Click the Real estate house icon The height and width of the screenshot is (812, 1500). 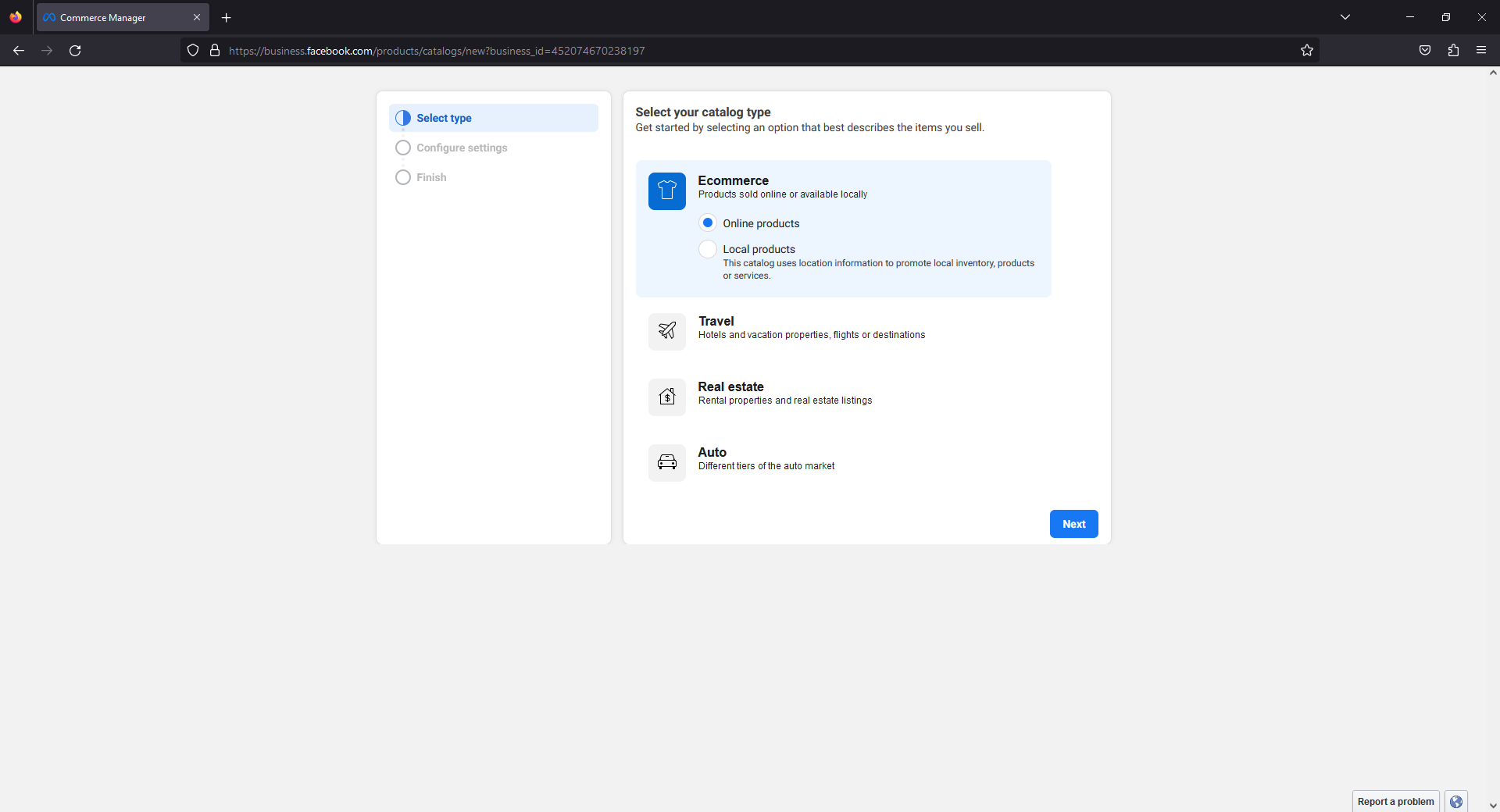[667, 397]
